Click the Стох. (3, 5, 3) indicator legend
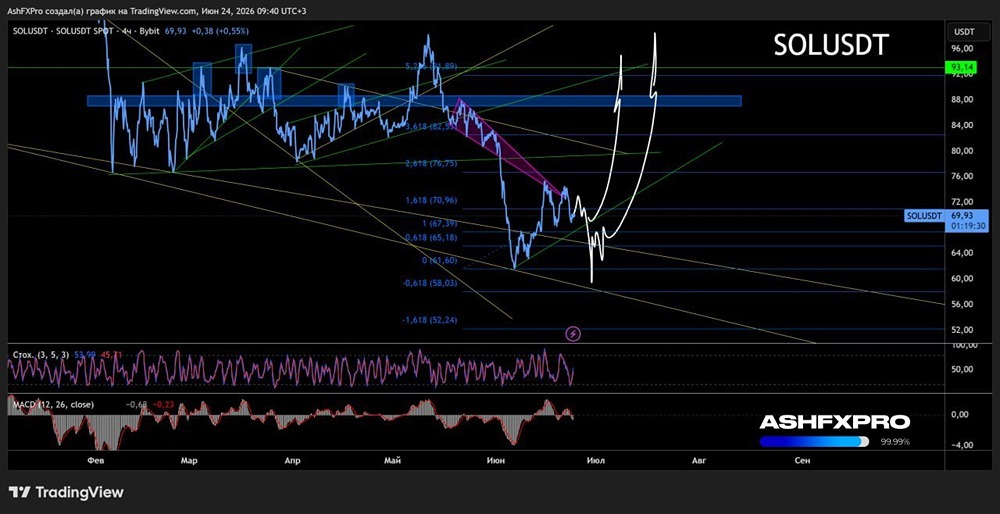This screenshot has width=1000, height=514. click(40, 355)
